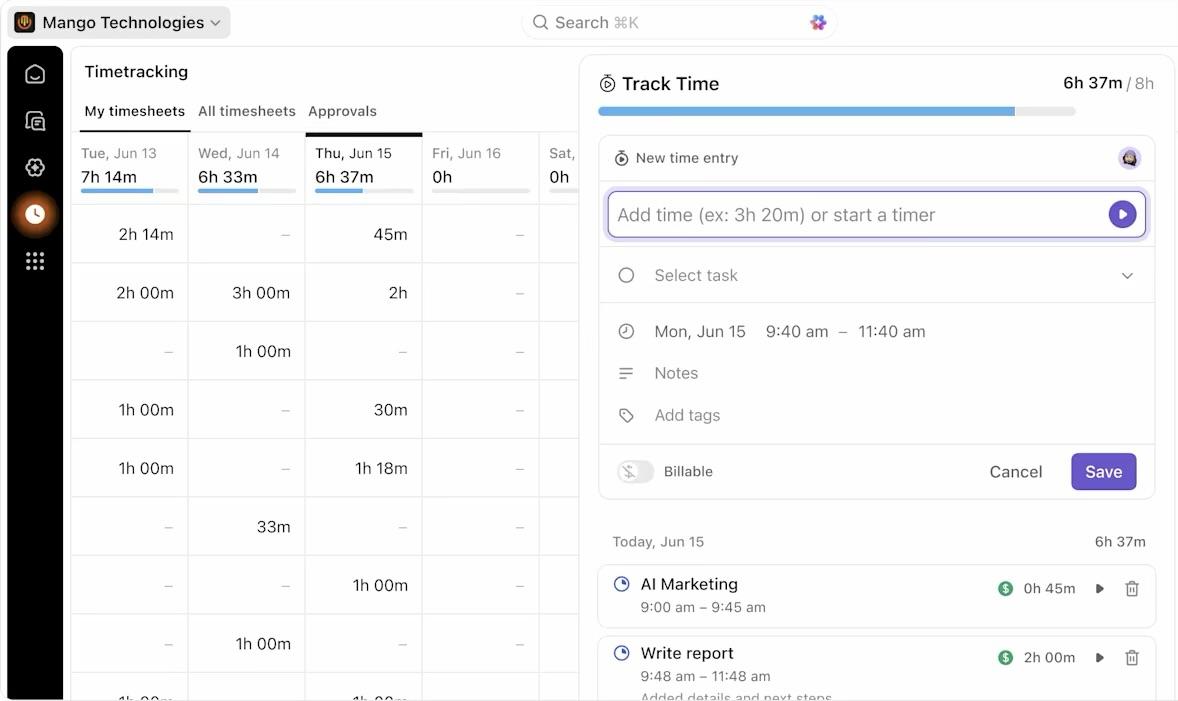Screen dimensions: 1178x701
Task: Switch to the Approvals tab
Action: pyautogui.click(x=343, y=111)
